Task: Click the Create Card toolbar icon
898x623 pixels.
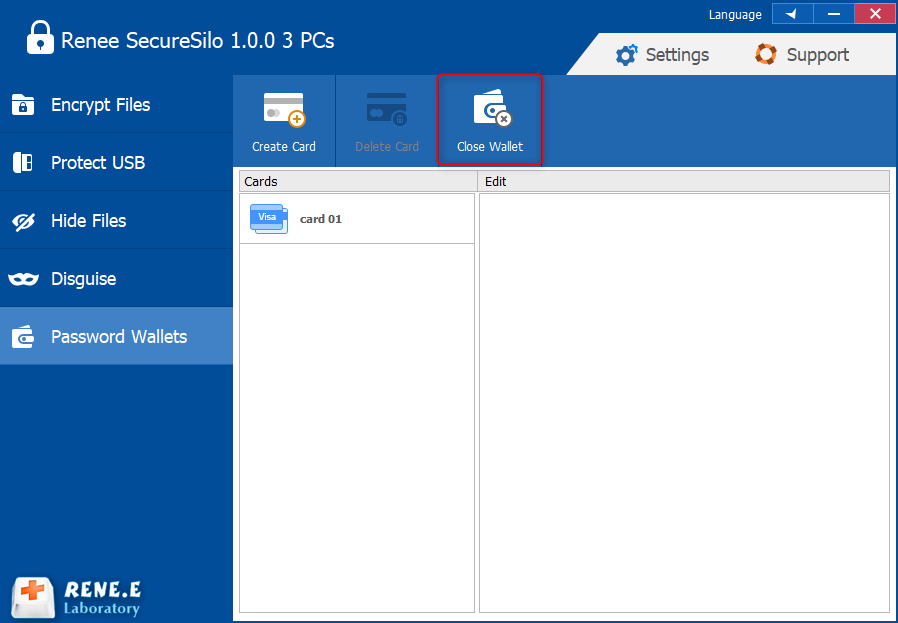Action: (x=283, y=120)
